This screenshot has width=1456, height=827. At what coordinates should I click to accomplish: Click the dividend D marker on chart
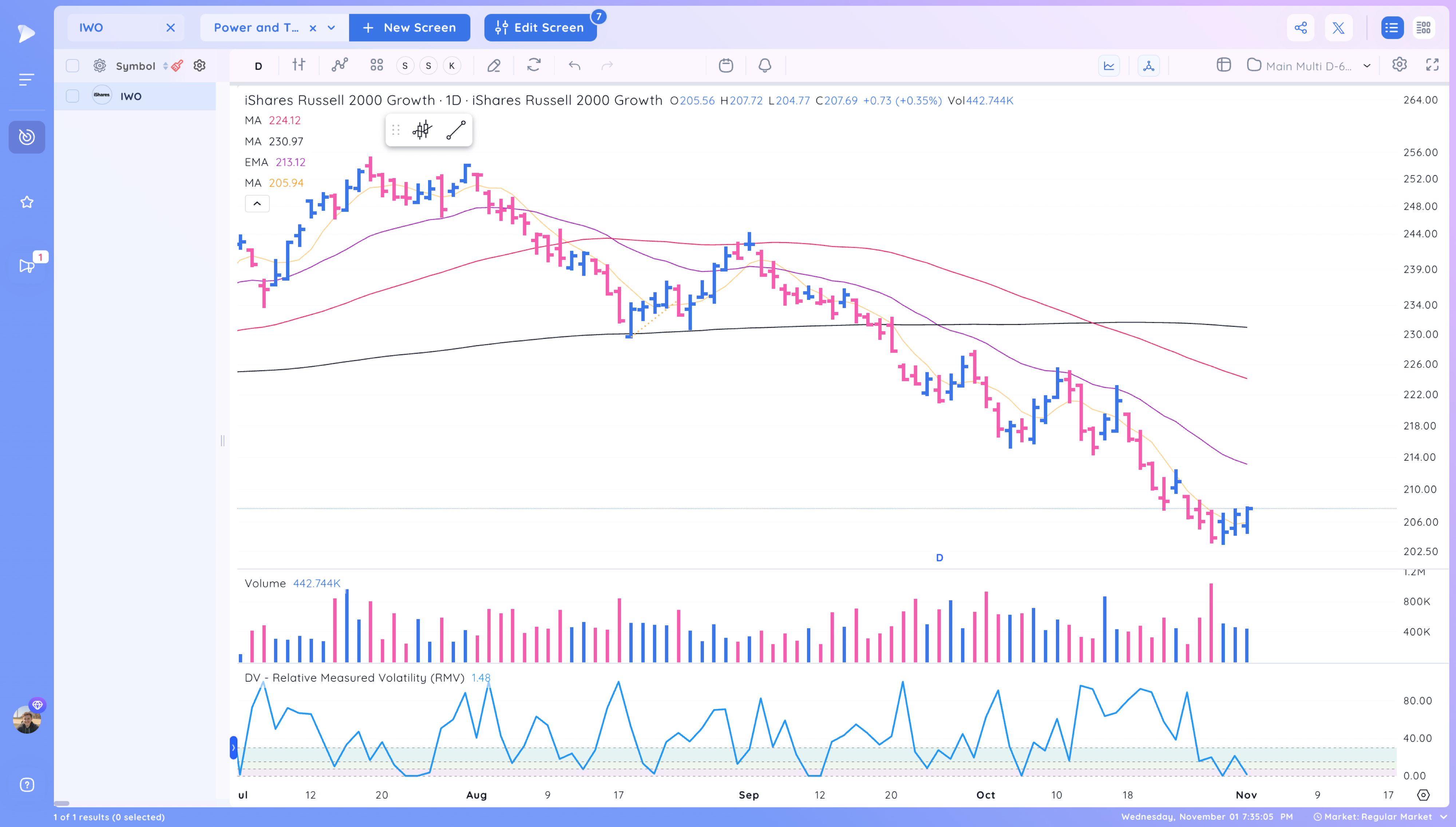pos(939,558)
